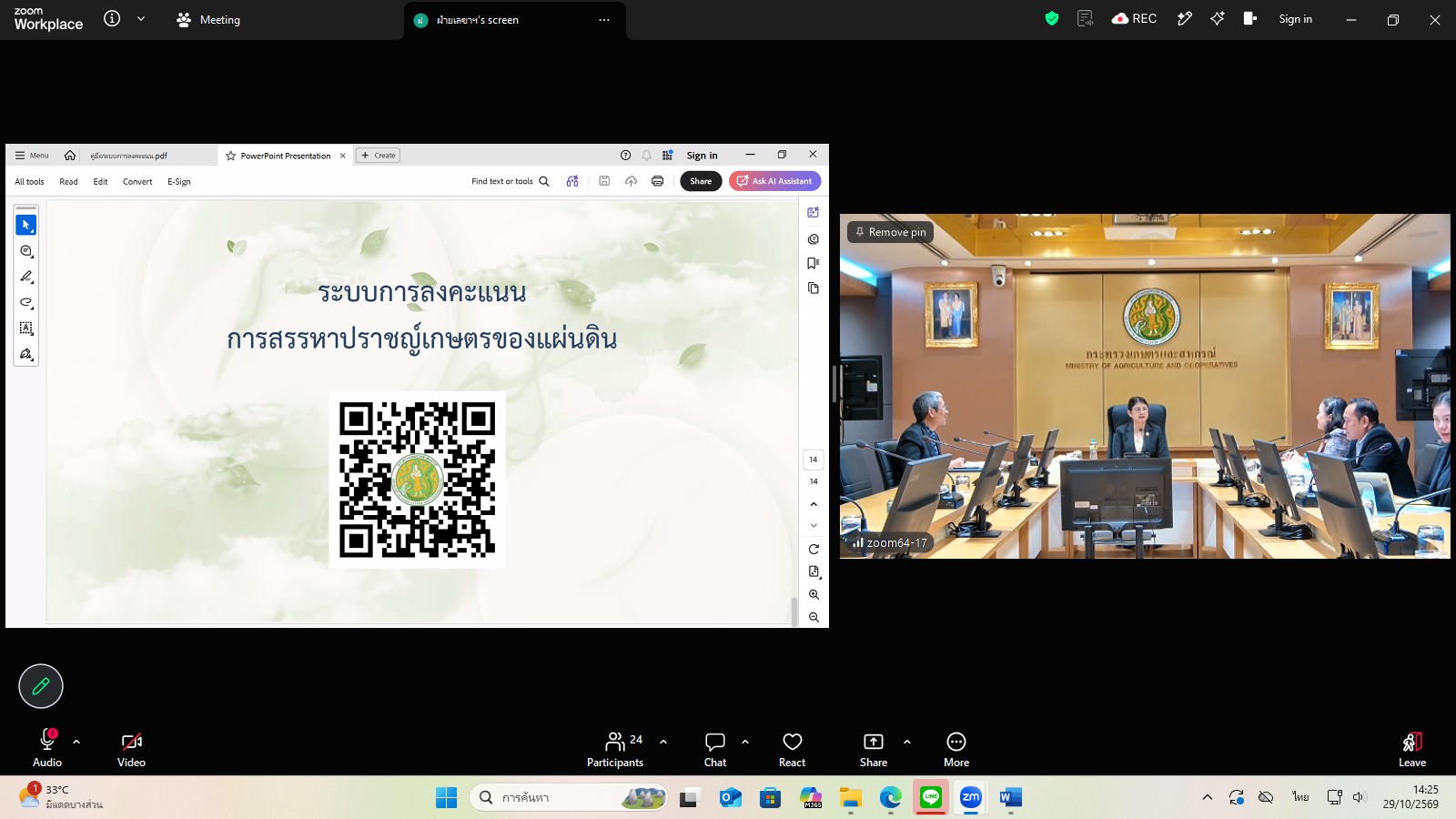Click the shared PDF vertical scrollbar

(x=794, y=612)
